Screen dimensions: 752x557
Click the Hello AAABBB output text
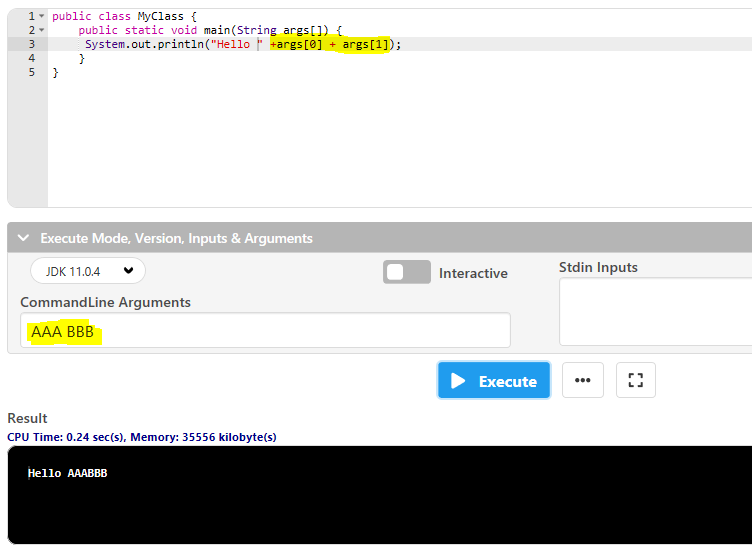click(x=68, y=473)
